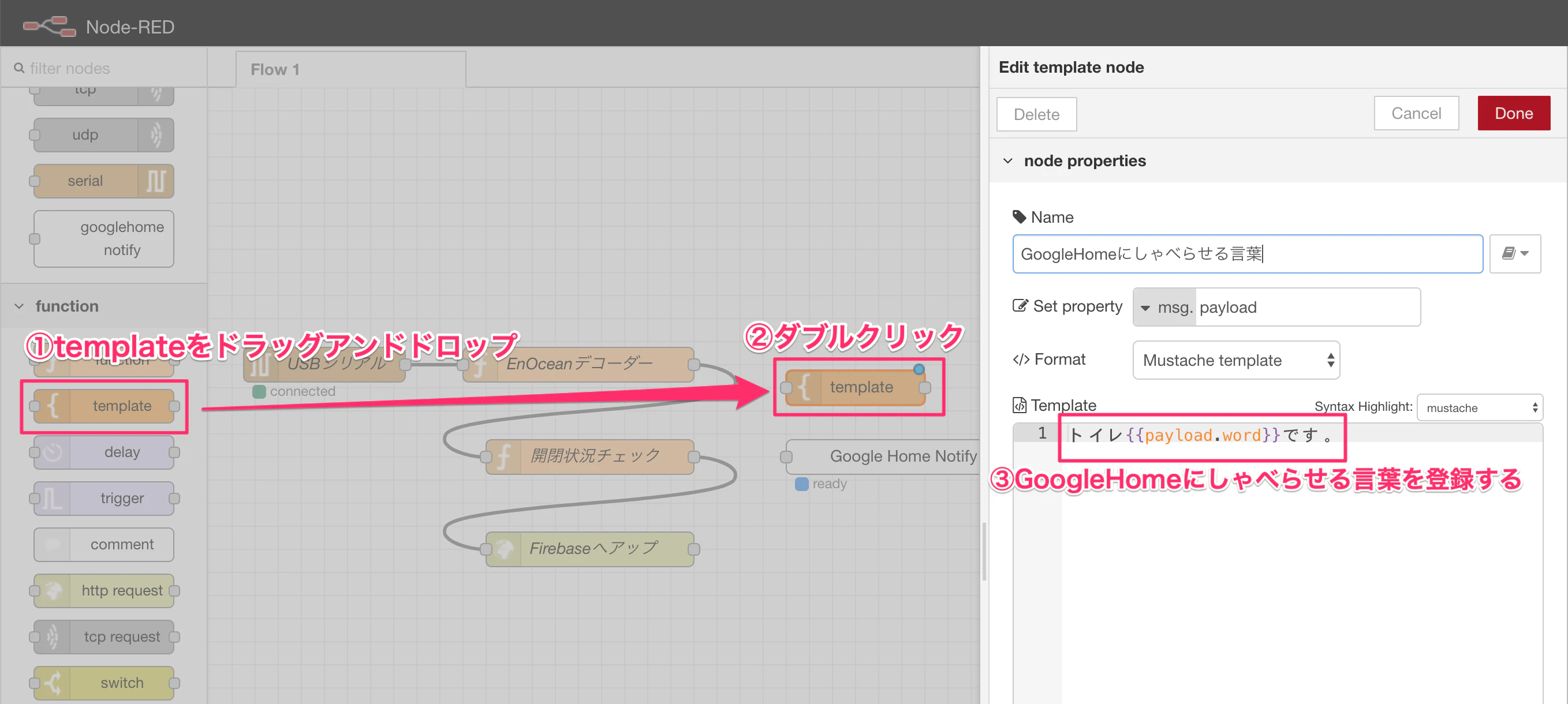Select the comment node in palette
Viewport: 1568px width, 704px height.
pos(103,545)
